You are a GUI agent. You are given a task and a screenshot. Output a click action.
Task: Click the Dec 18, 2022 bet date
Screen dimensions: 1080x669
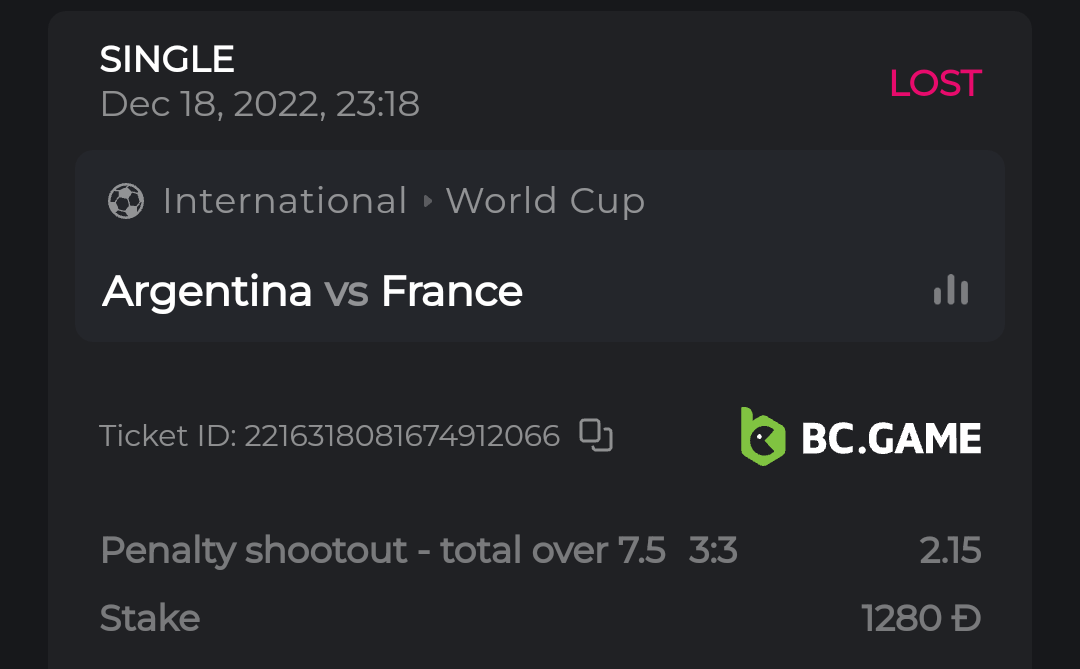260,104
